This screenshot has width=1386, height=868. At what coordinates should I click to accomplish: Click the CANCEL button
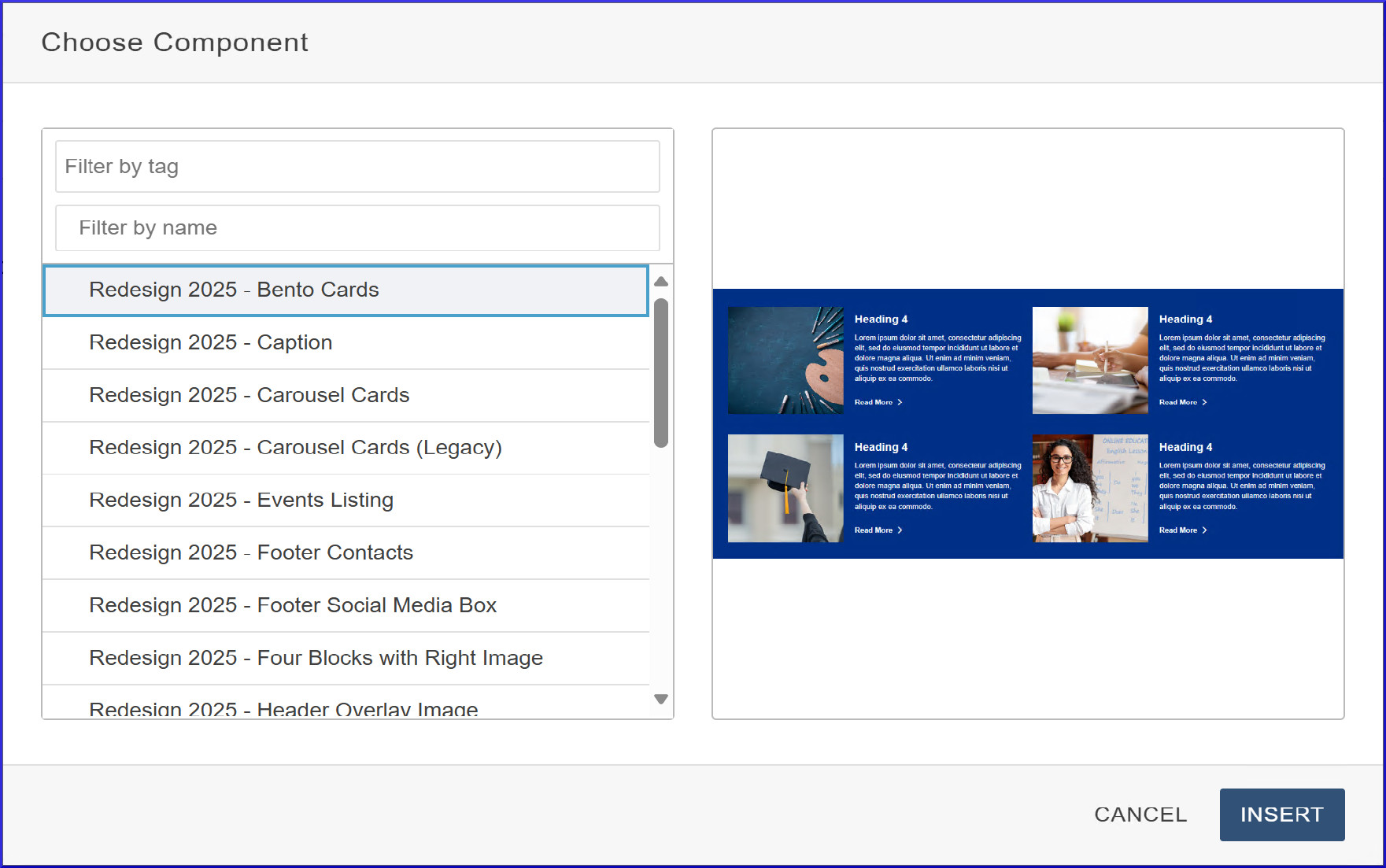[1140, 814]
